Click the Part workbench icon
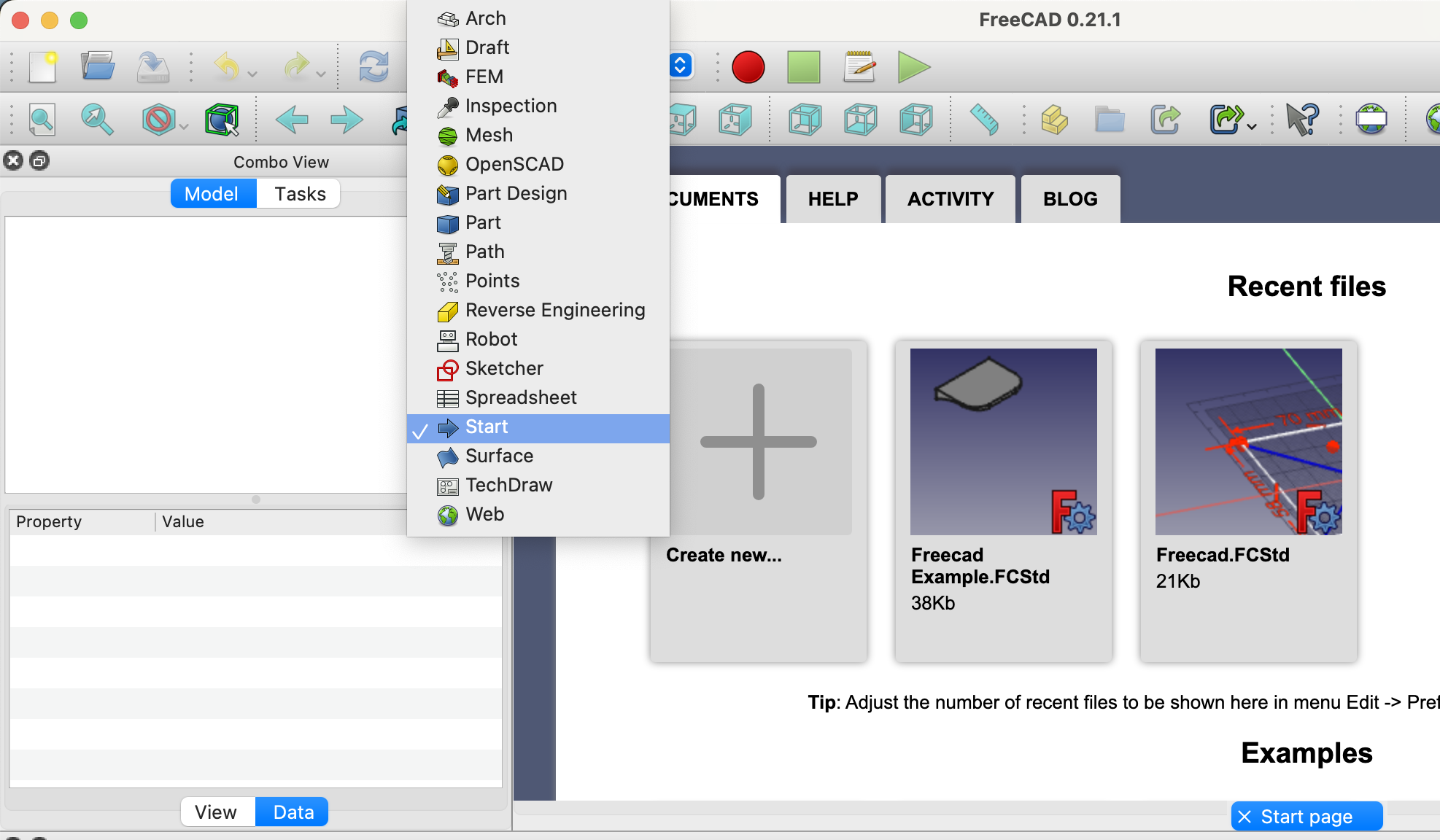The width and height of the screenshot is (1440, 840). (447, 222)
